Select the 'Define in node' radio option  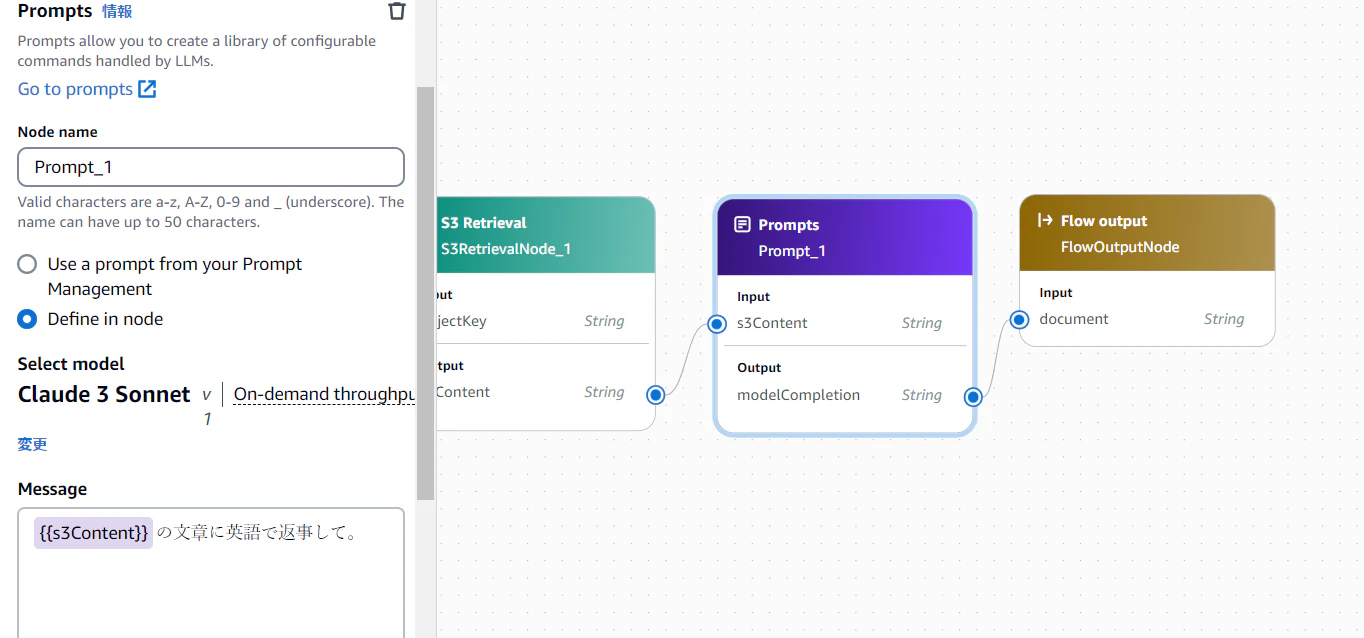pyautogui.click(x=28, y=319)
